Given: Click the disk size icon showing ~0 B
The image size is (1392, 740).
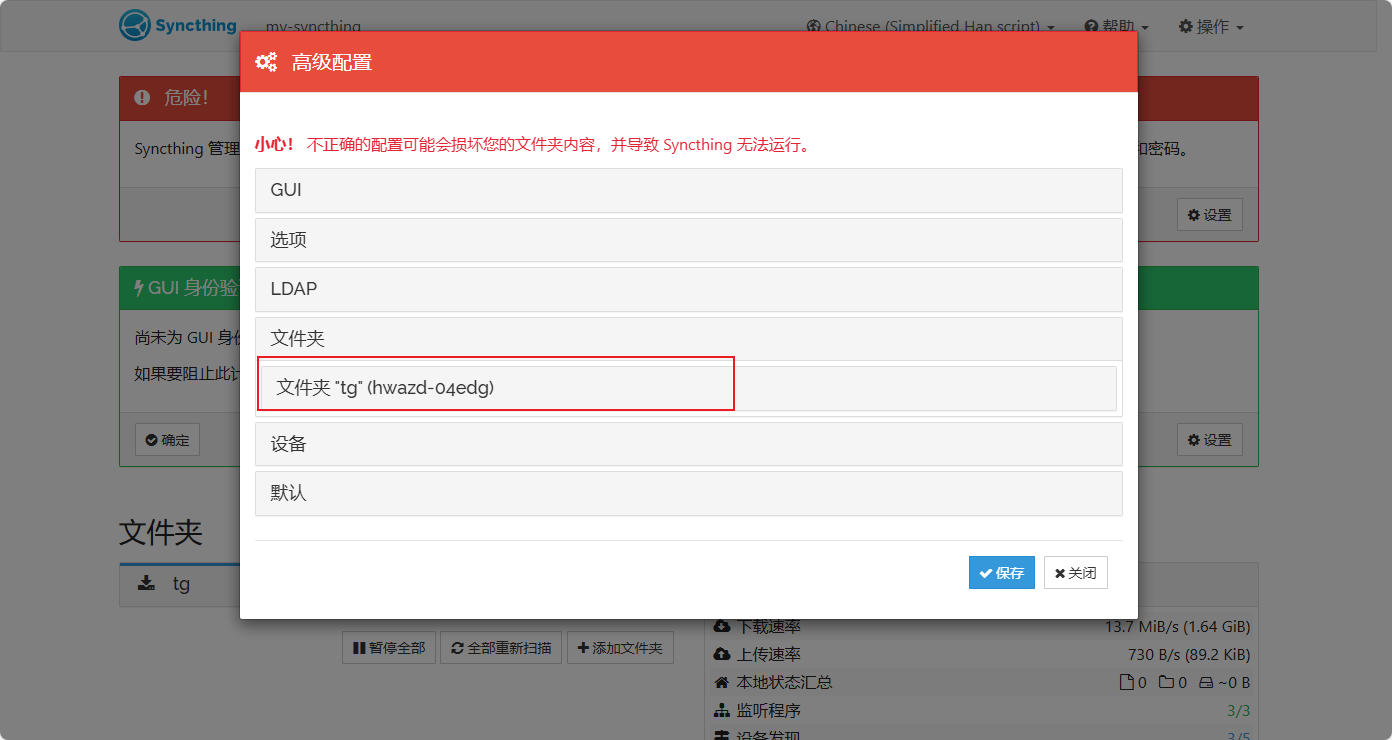Looking at the screenshot, I should tap(1206, 683).
